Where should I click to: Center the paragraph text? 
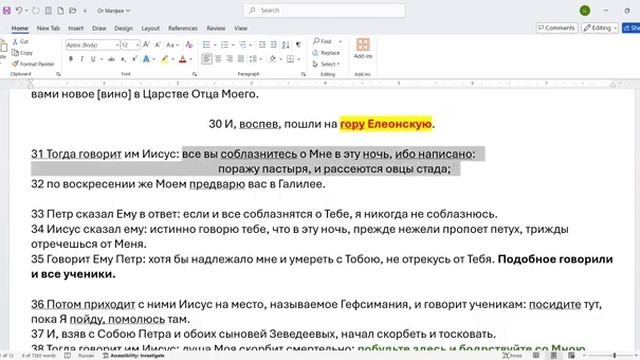point(218,59)
